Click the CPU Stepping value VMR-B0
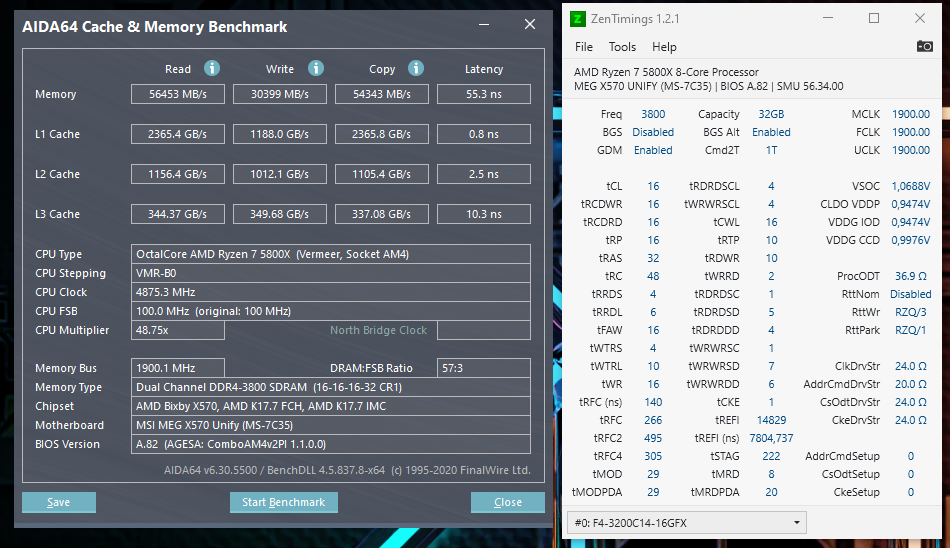 [331, 273]
